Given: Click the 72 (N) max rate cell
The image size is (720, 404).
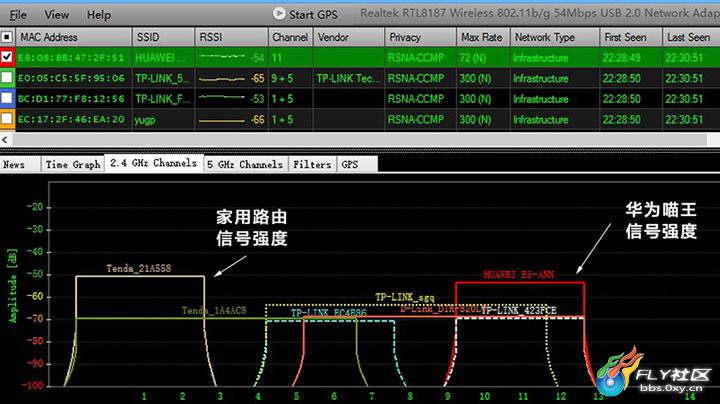Looking at the screenshot, I should pos(483,58).
